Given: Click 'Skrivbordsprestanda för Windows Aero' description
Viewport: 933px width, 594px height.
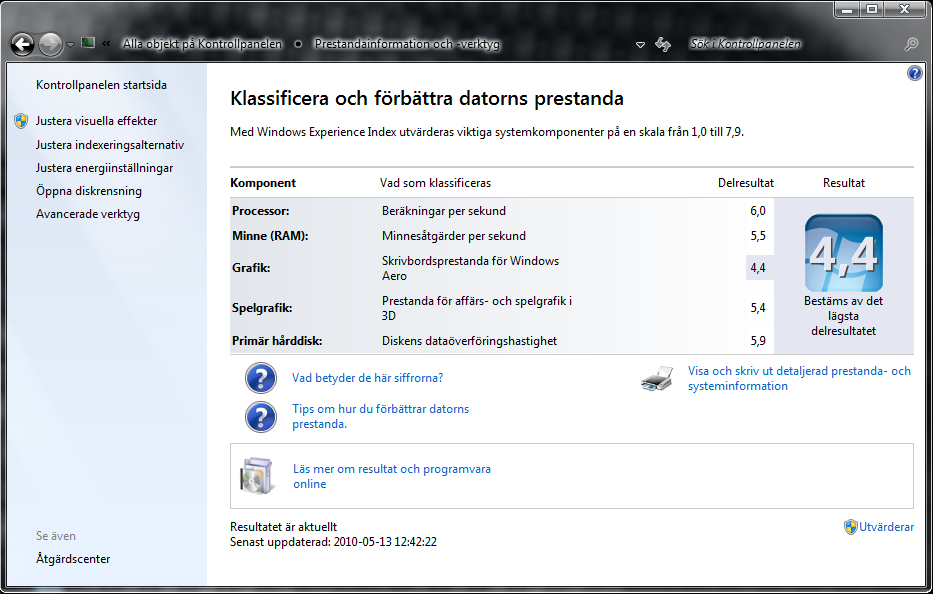Looking at the screenshot, I should coord(470,268).
